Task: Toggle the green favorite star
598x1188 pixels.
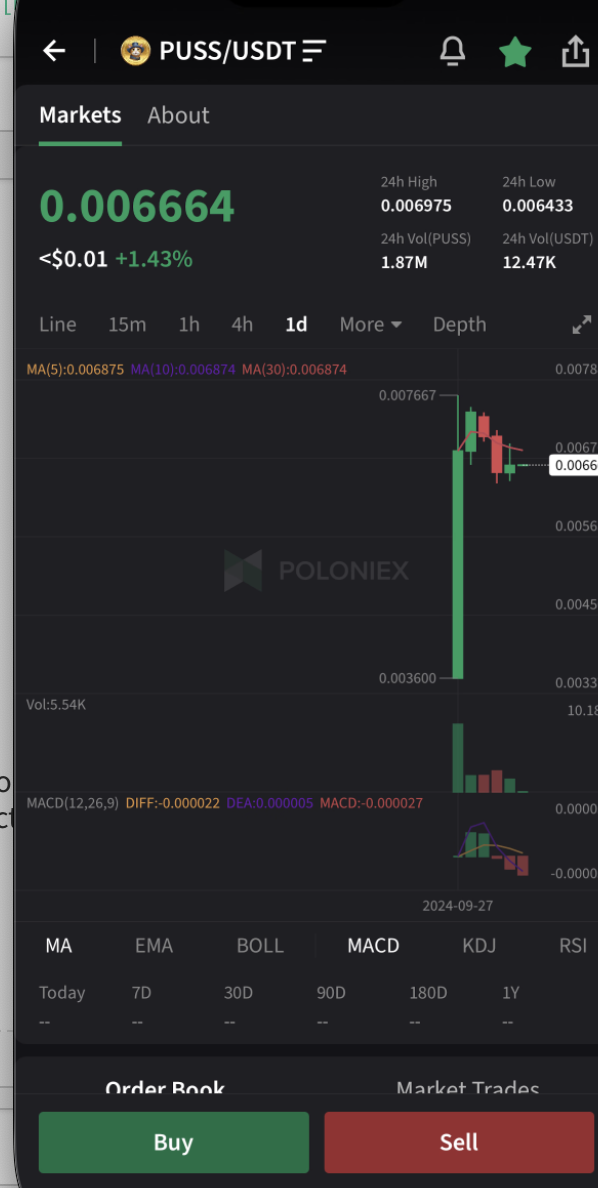Action: pyautogui.click(x=515, y=52)
